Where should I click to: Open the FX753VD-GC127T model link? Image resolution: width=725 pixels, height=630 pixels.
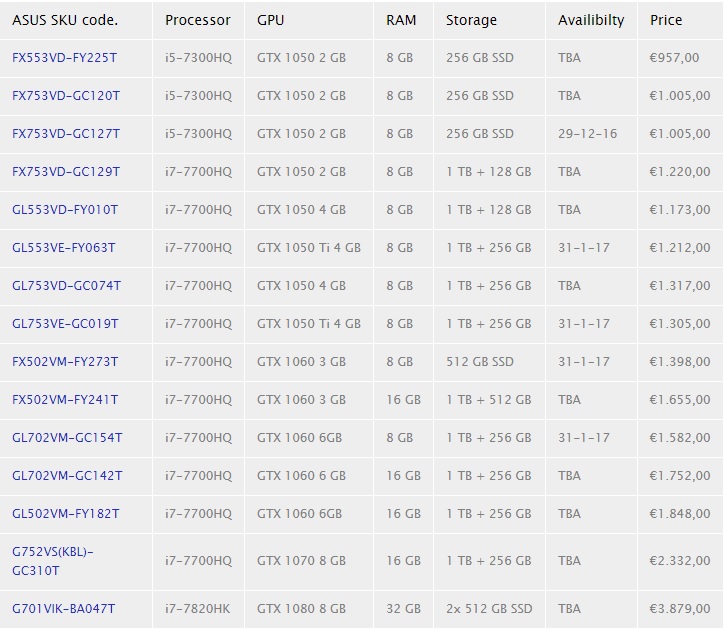(x=66, y=134)
